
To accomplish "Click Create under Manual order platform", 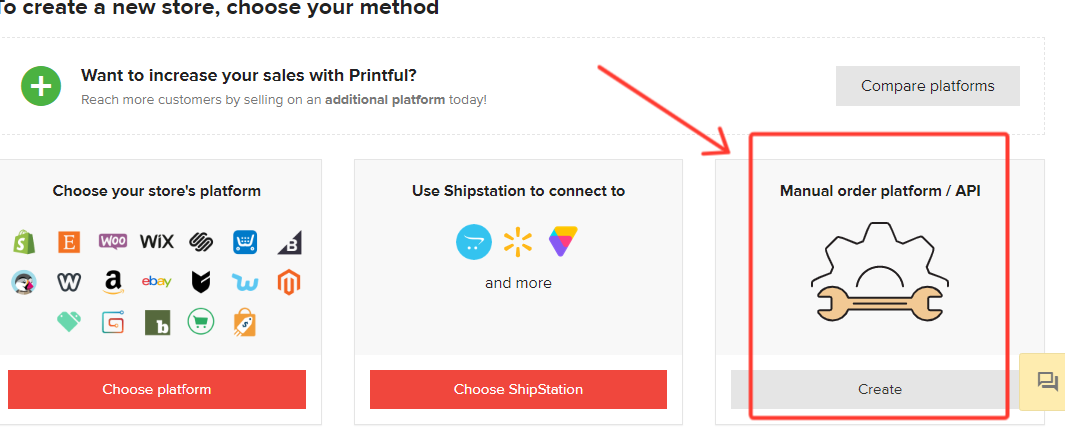I will pos(880,389).
